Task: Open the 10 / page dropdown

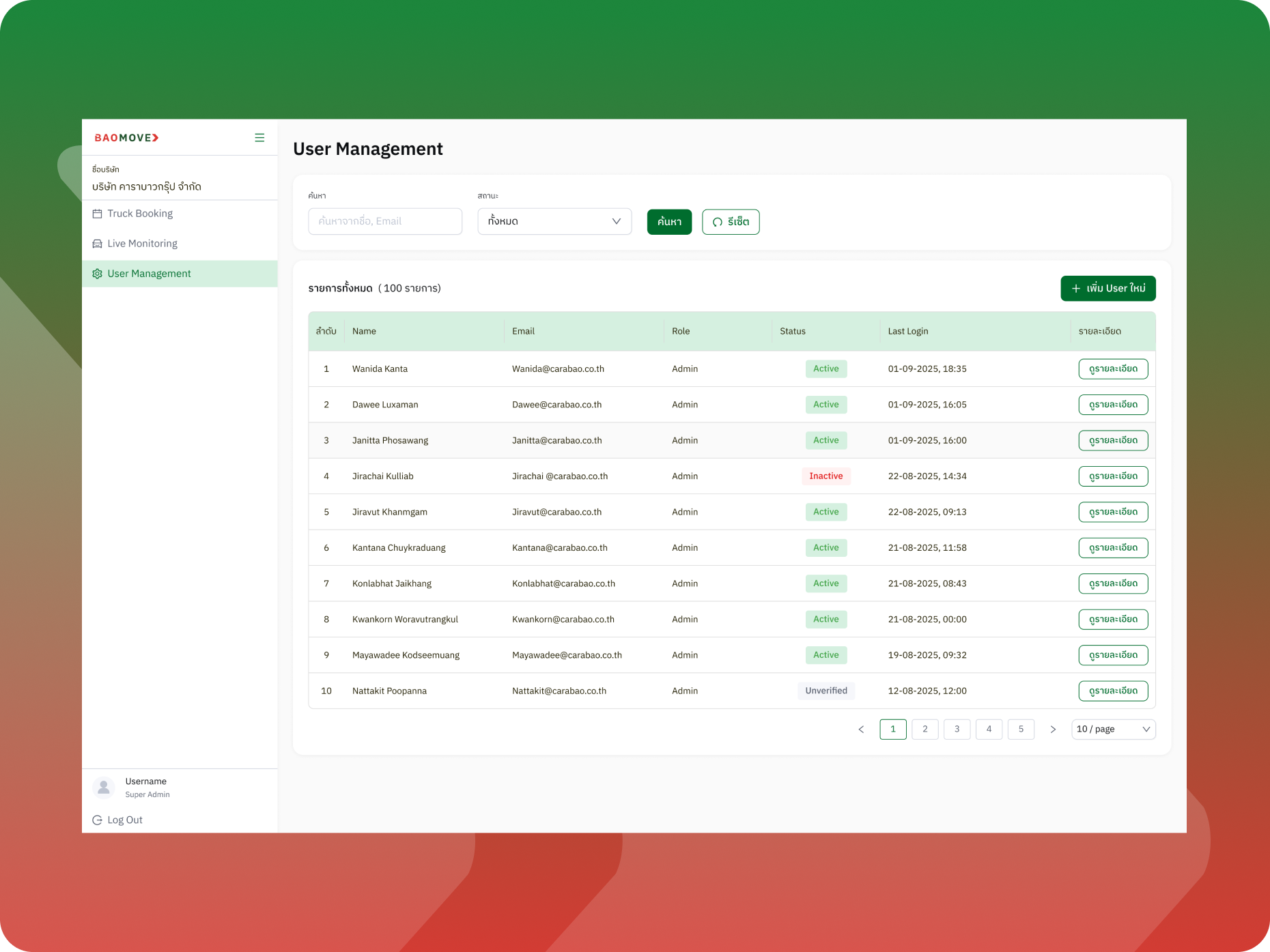Action: pos(1113,729)
